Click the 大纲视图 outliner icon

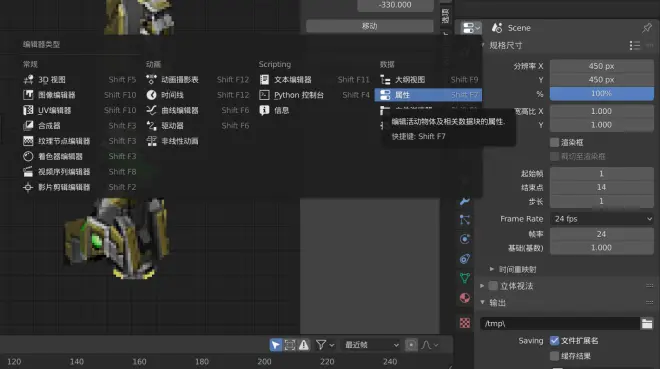coord(385,80)
